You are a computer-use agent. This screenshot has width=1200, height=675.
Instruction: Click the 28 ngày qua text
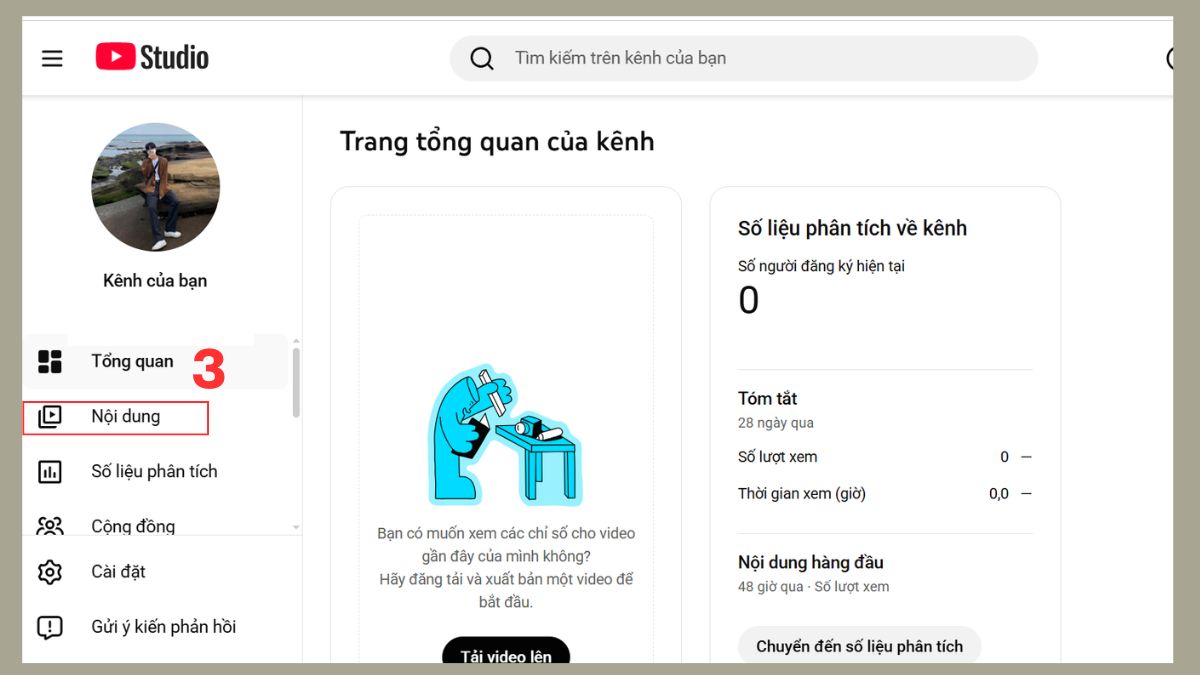click(x=776, y=423)
